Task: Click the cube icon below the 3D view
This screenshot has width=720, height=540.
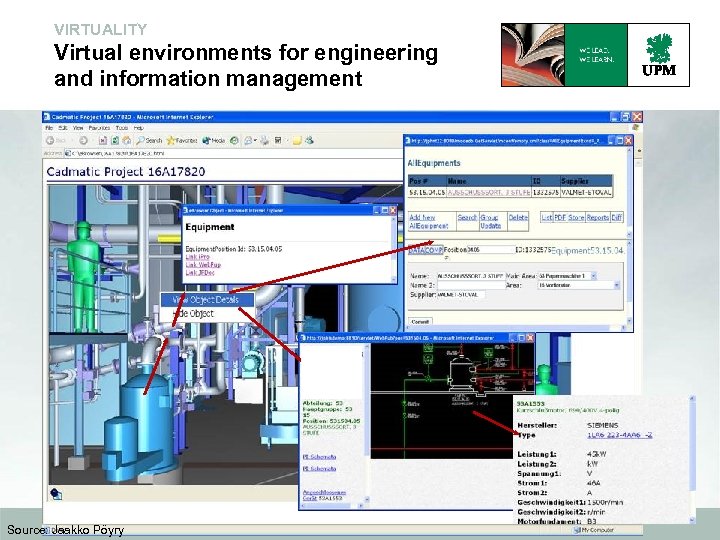Action: [x=56, y=494]
